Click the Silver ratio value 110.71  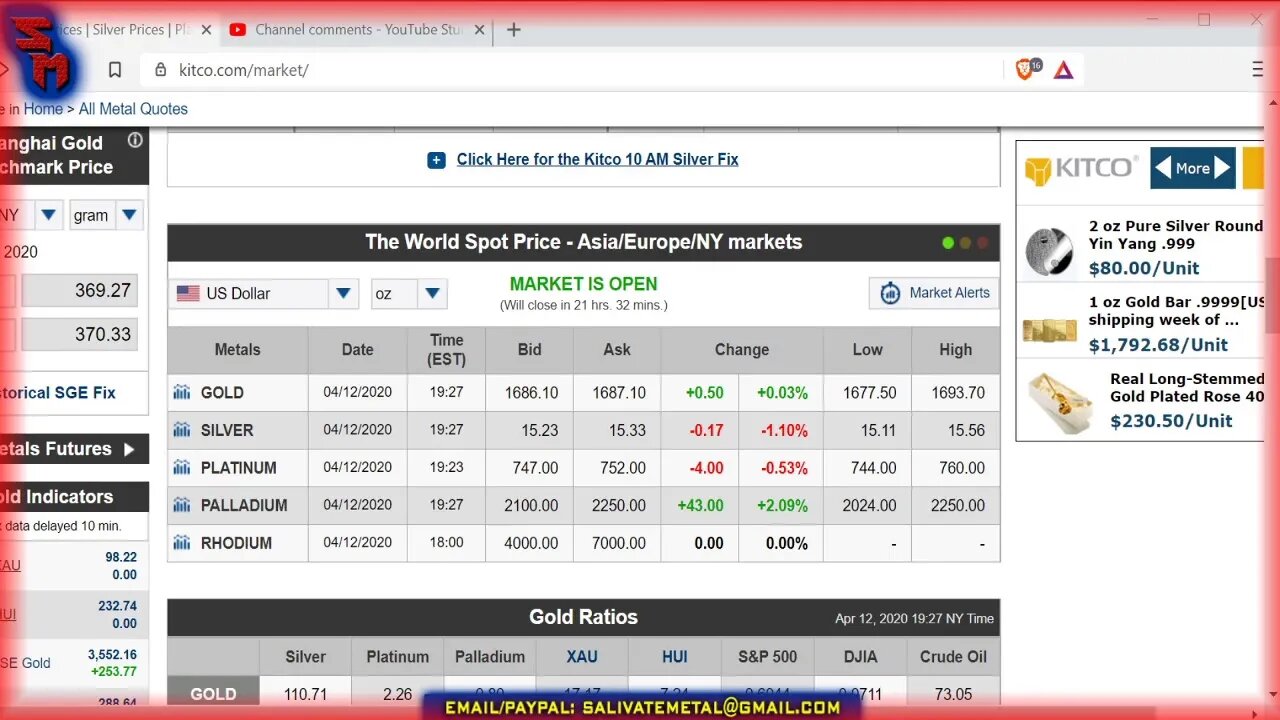click(x=306, y=694)
